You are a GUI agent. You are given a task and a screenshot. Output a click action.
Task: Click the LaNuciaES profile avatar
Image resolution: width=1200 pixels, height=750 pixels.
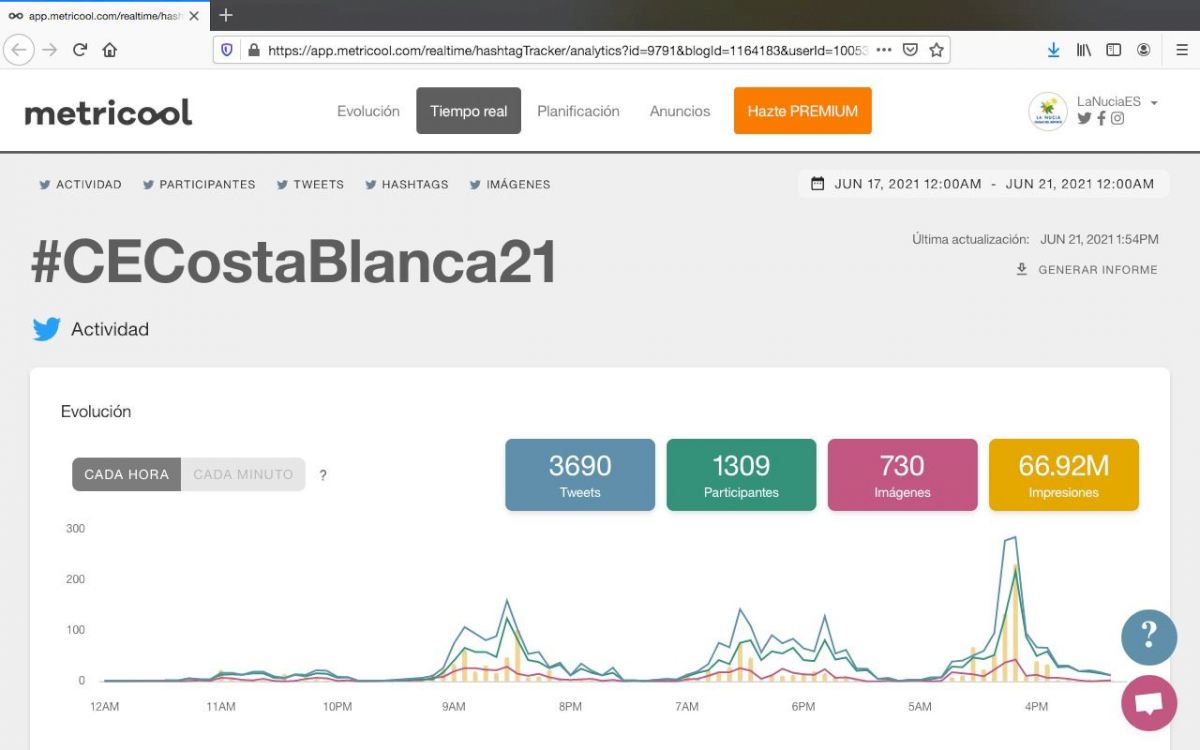point(1048,111)
